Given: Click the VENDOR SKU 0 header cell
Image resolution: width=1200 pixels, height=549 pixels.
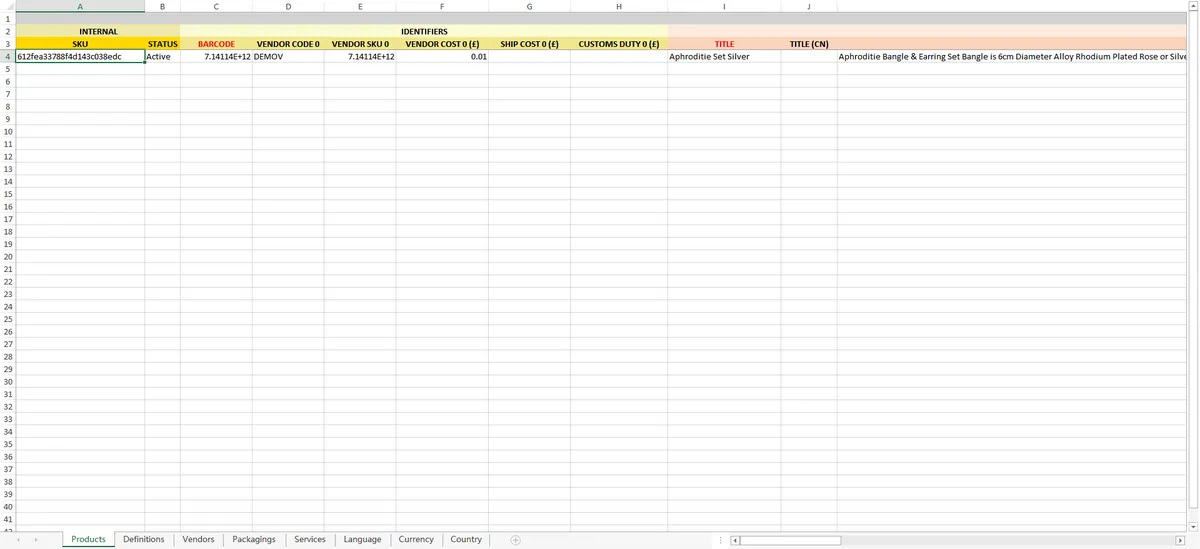Looking at the screenshot, I should coord(360,44).
